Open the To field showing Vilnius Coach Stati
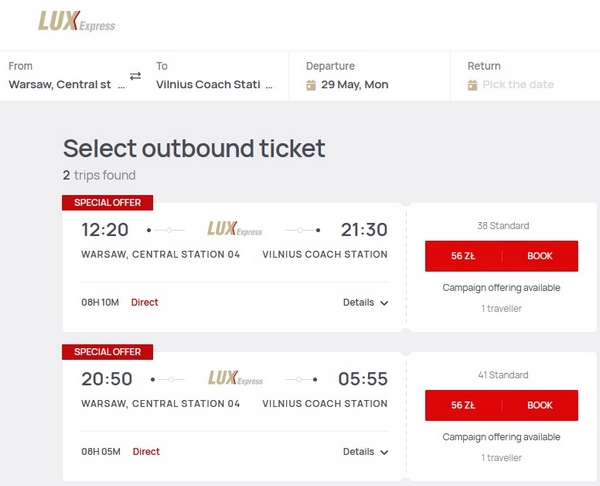Image resolution: width=600 pixels, height=486 pixels. click(x=214, y=76)
